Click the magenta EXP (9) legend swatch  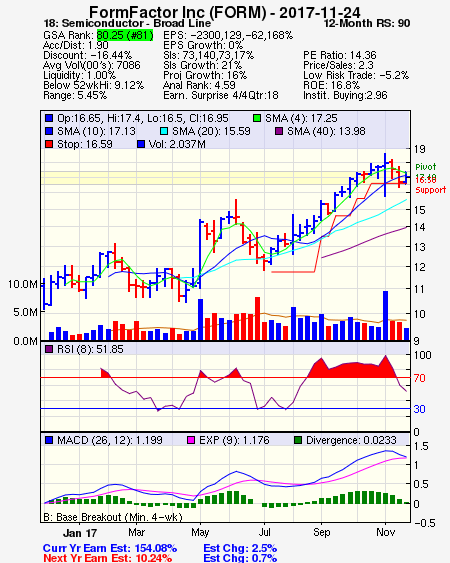click(191, 440)
